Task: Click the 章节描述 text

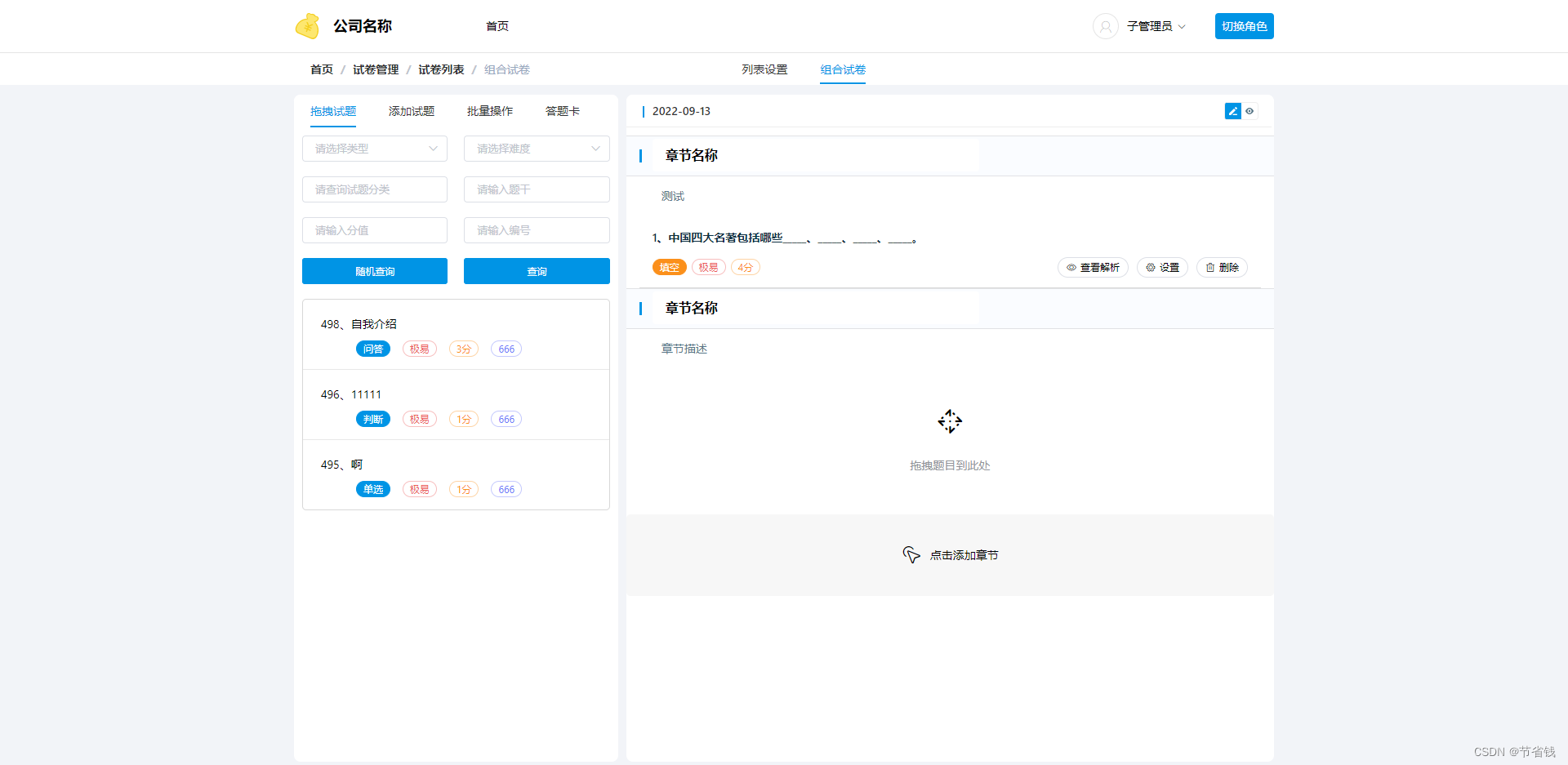Action: tap(684, 349)
